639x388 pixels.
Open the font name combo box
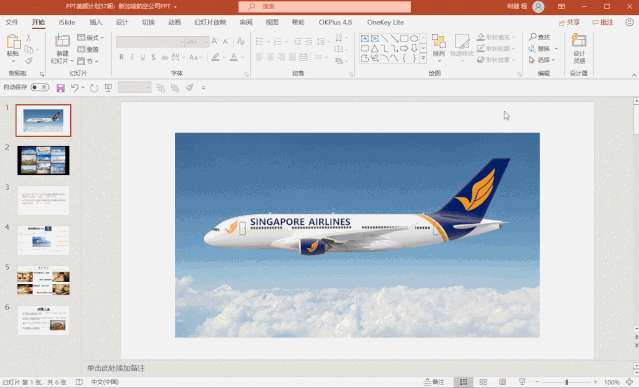click(150, 42)
